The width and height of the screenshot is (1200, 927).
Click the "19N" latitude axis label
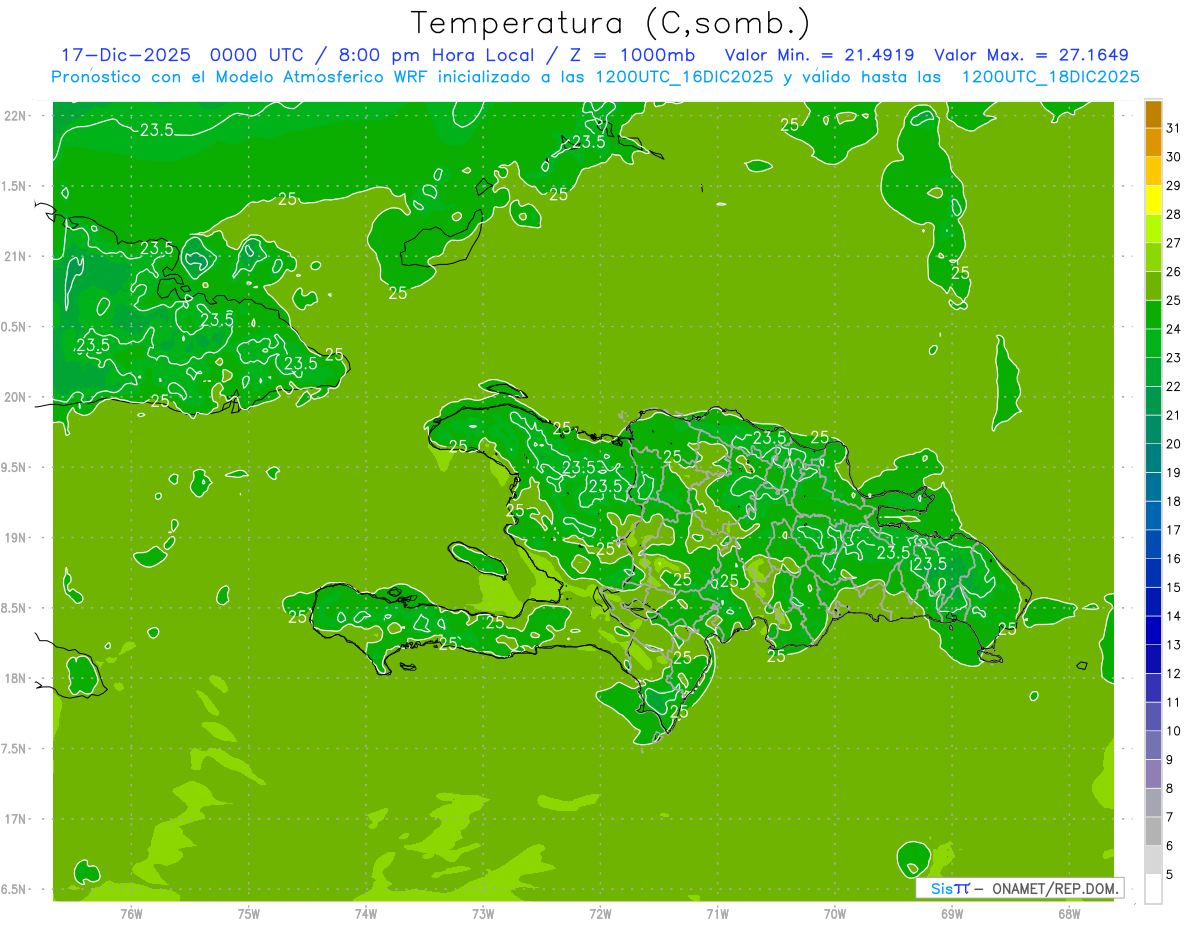[x=17, y=538]
